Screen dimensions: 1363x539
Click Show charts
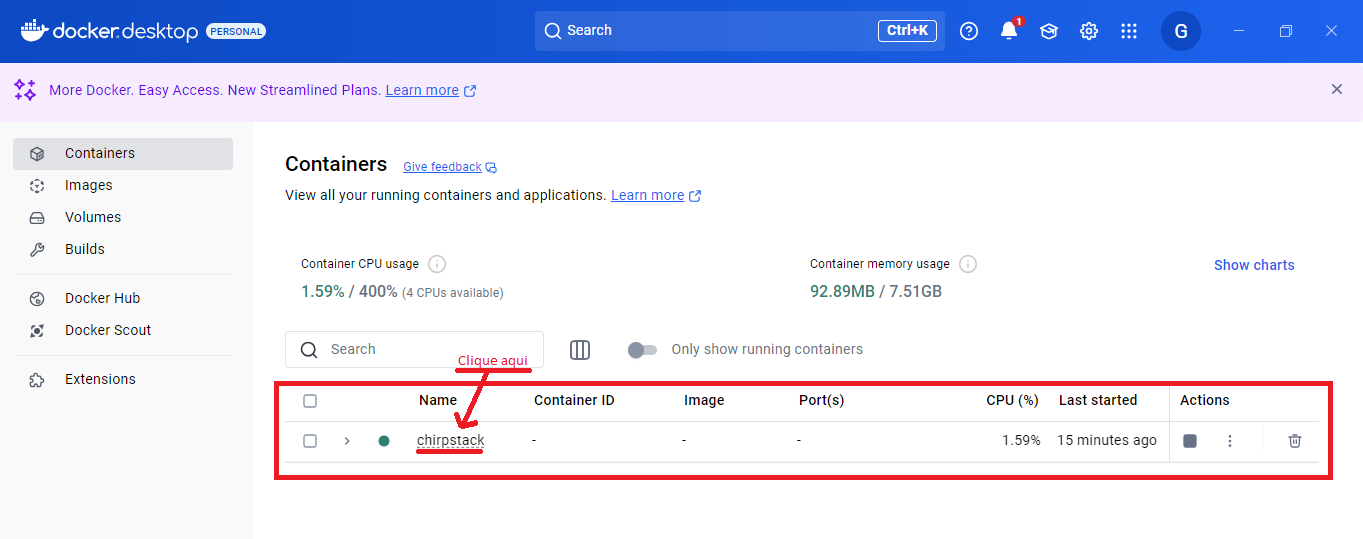click(1254, 265)
